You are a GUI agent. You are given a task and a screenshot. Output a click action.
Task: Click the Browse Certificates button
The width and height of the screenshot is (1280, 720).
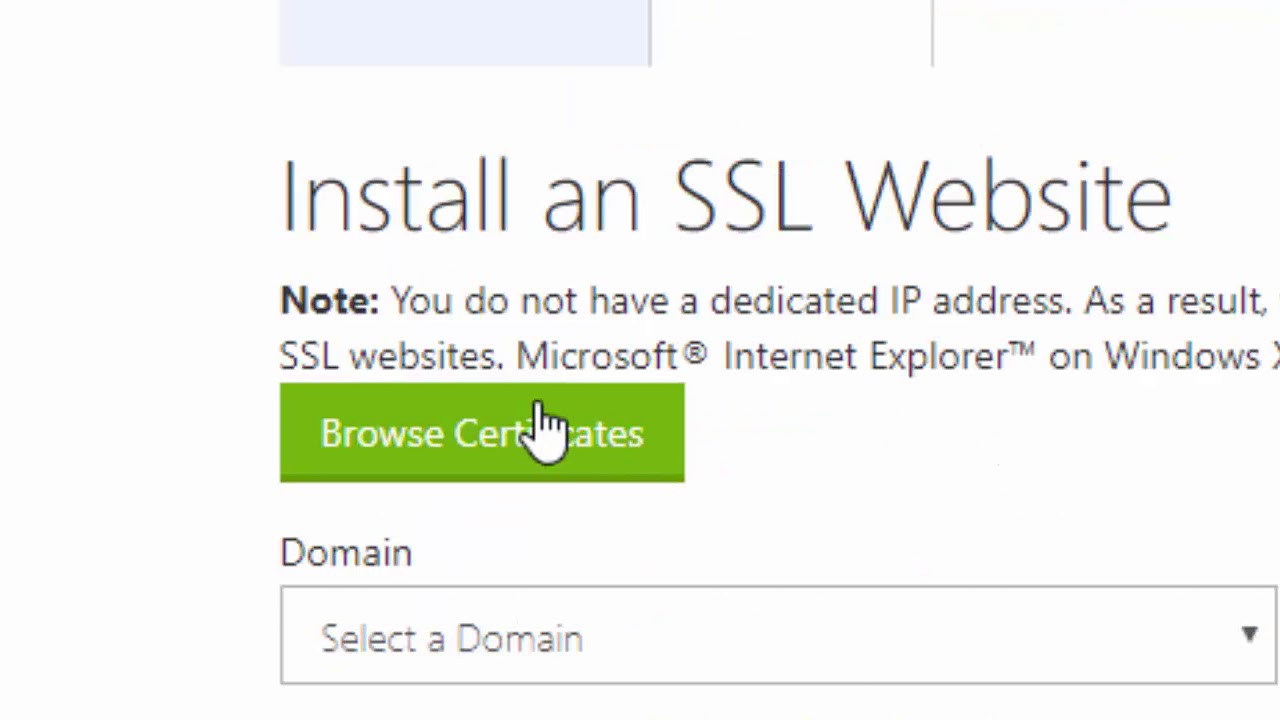tap(482, 433)
